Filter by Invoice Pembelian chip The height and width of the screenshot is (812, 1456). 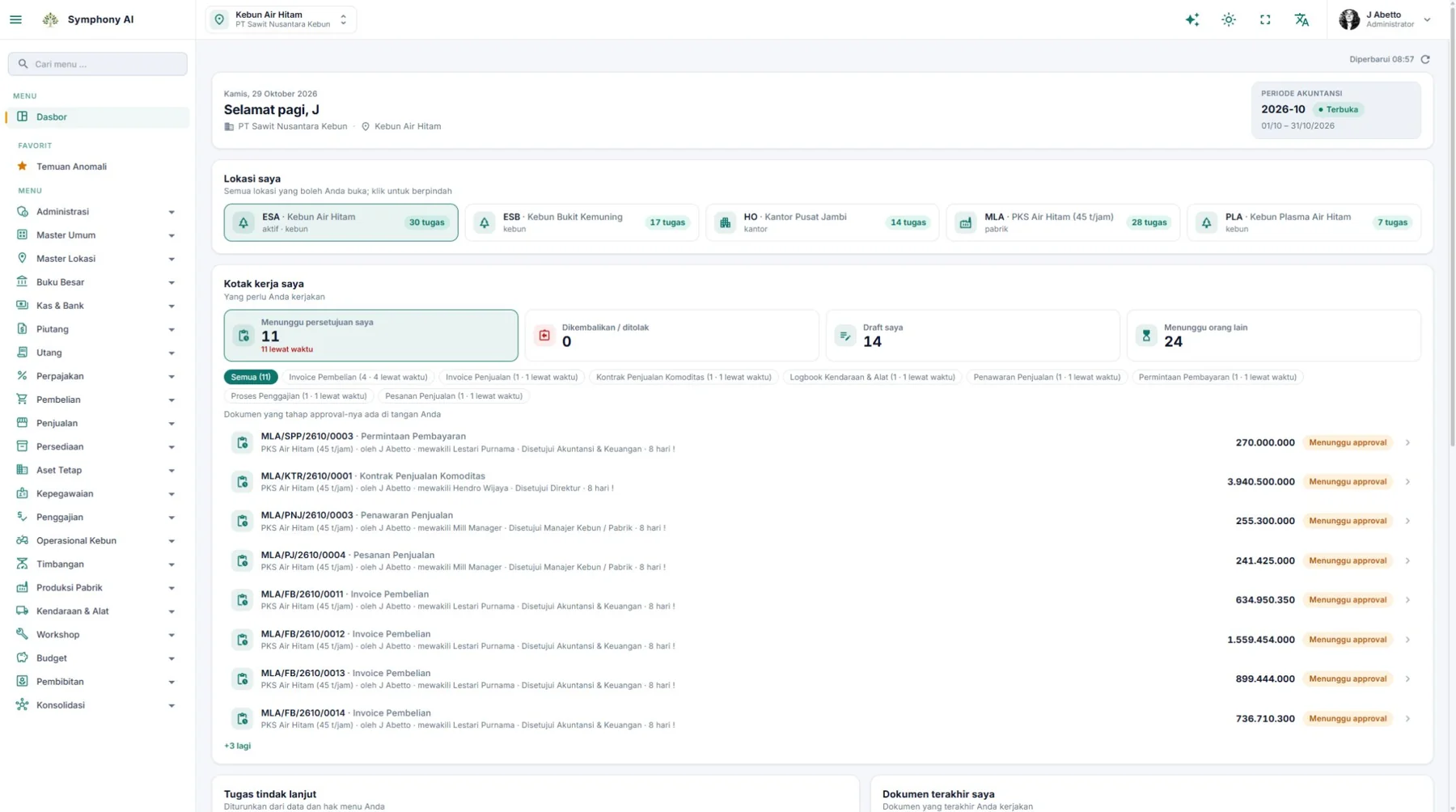358,377
